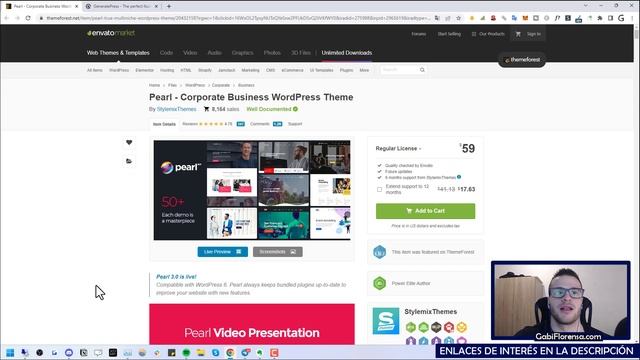640x360 pixels.
Task: Bookmark this page with the star icon
Action: click(x=458, y=18)
